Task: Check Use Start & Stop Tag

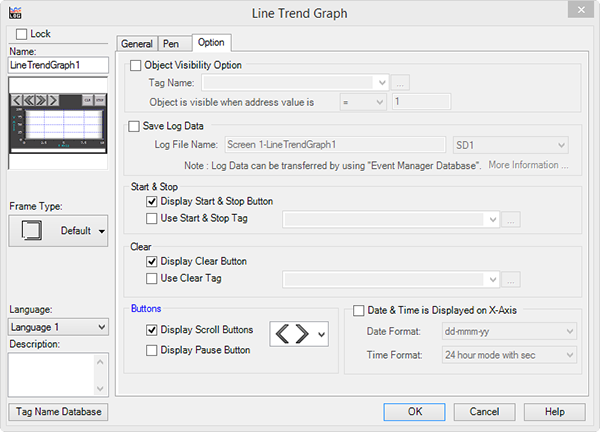Action: pos(152,218)
